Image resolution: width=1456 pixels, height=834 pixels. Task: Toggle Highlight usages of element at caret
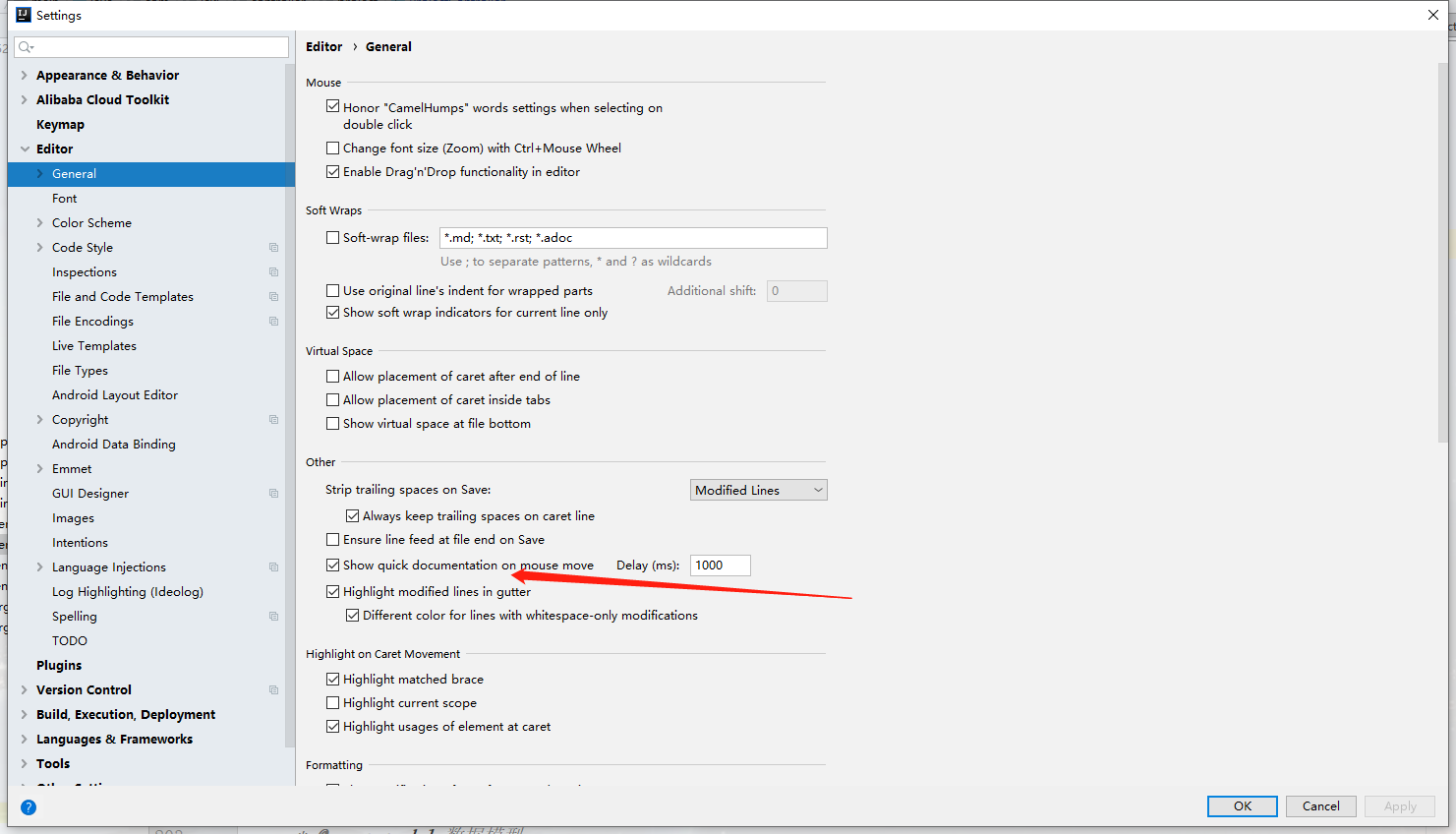pyautogui.click(x=332, y=727)
